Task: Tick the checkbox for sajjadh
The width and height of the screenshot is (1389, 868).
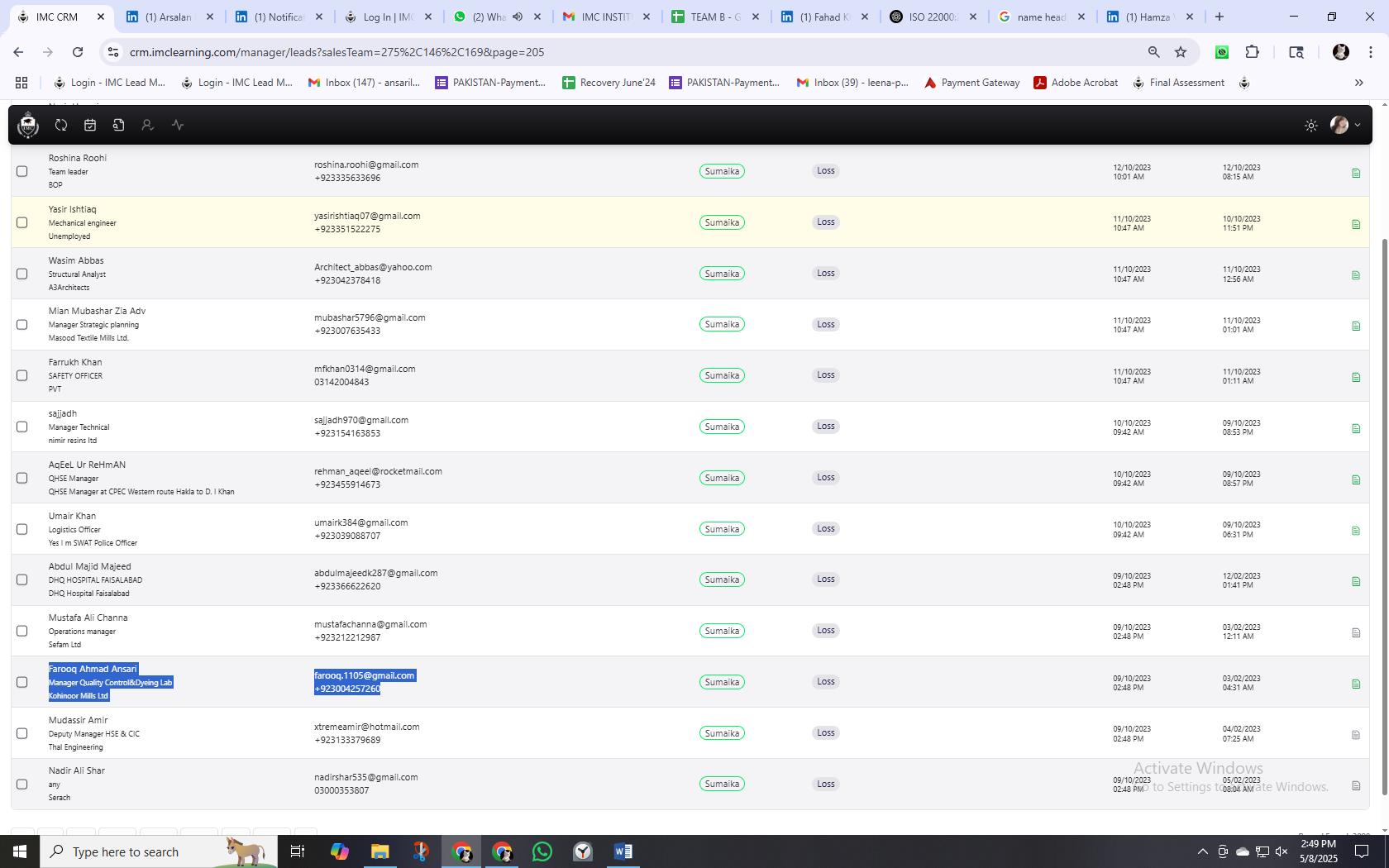Action: 22,427
